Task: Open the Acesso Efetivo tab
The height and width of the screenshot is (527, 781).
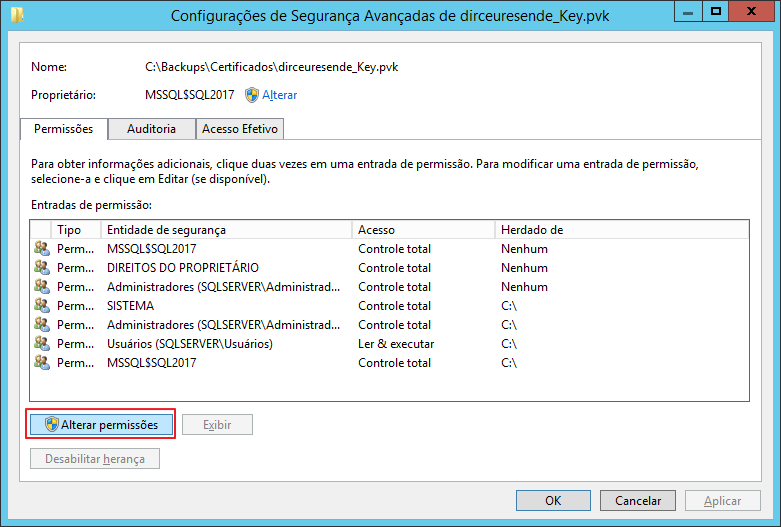Action: coord(240,129)
